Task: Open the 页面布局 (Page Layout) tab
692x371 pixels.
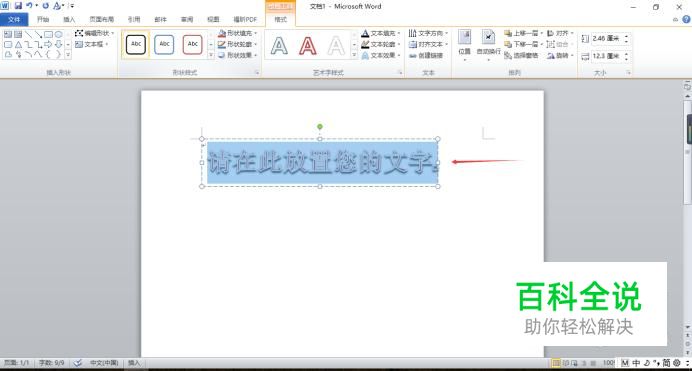Action: [102, 19]
